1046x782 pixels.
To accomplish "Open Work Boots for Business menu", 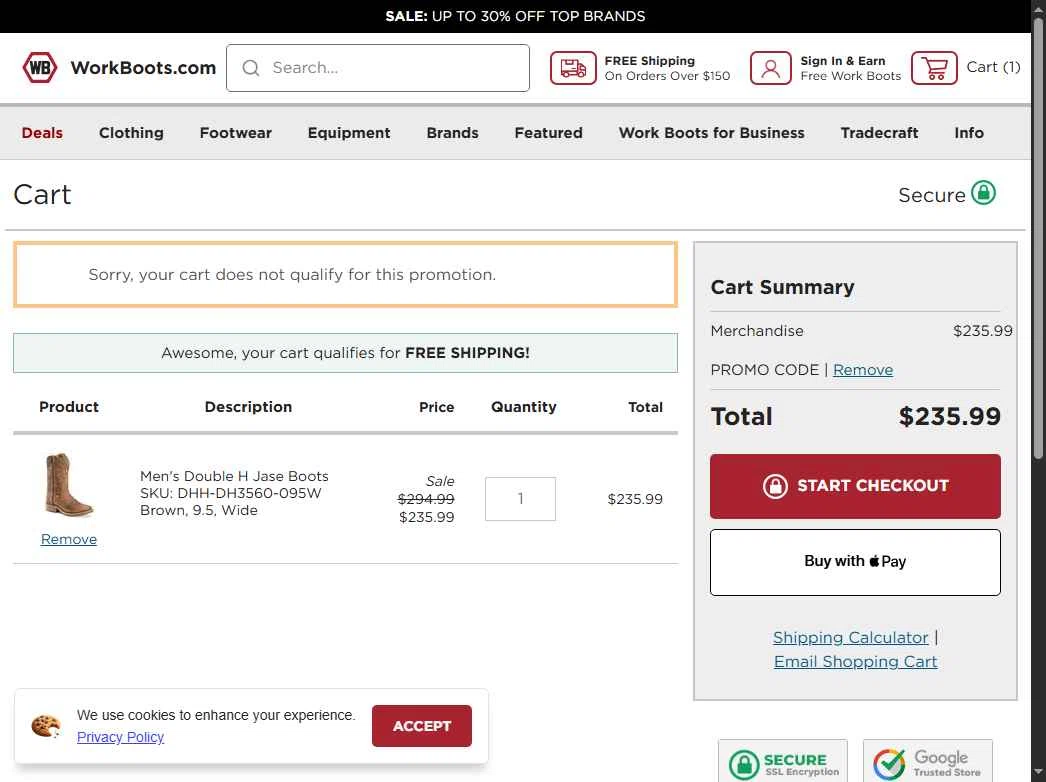I will pos(711,133).
